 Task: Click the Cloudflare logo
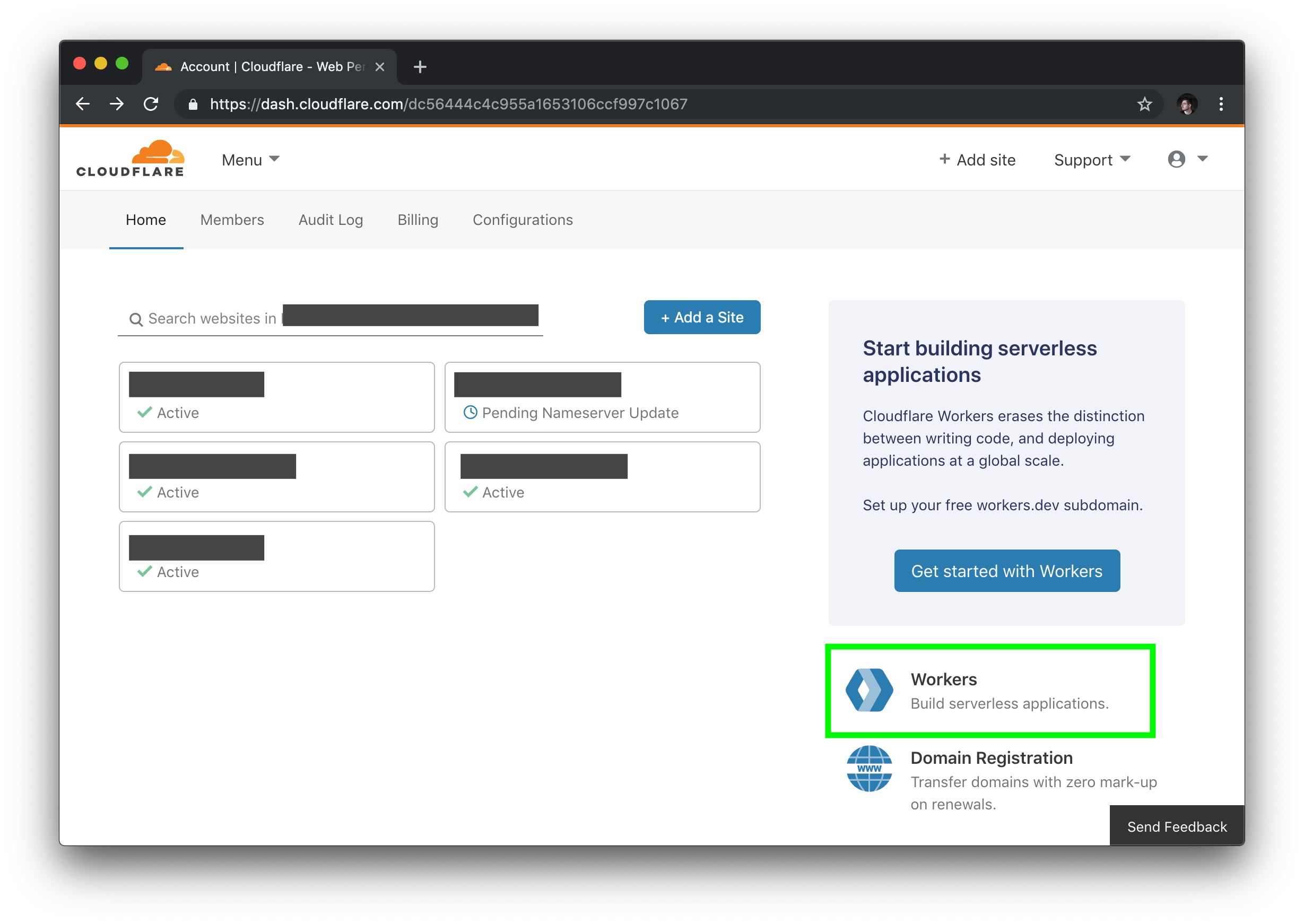pyautogui.click(x=131, y=159)
